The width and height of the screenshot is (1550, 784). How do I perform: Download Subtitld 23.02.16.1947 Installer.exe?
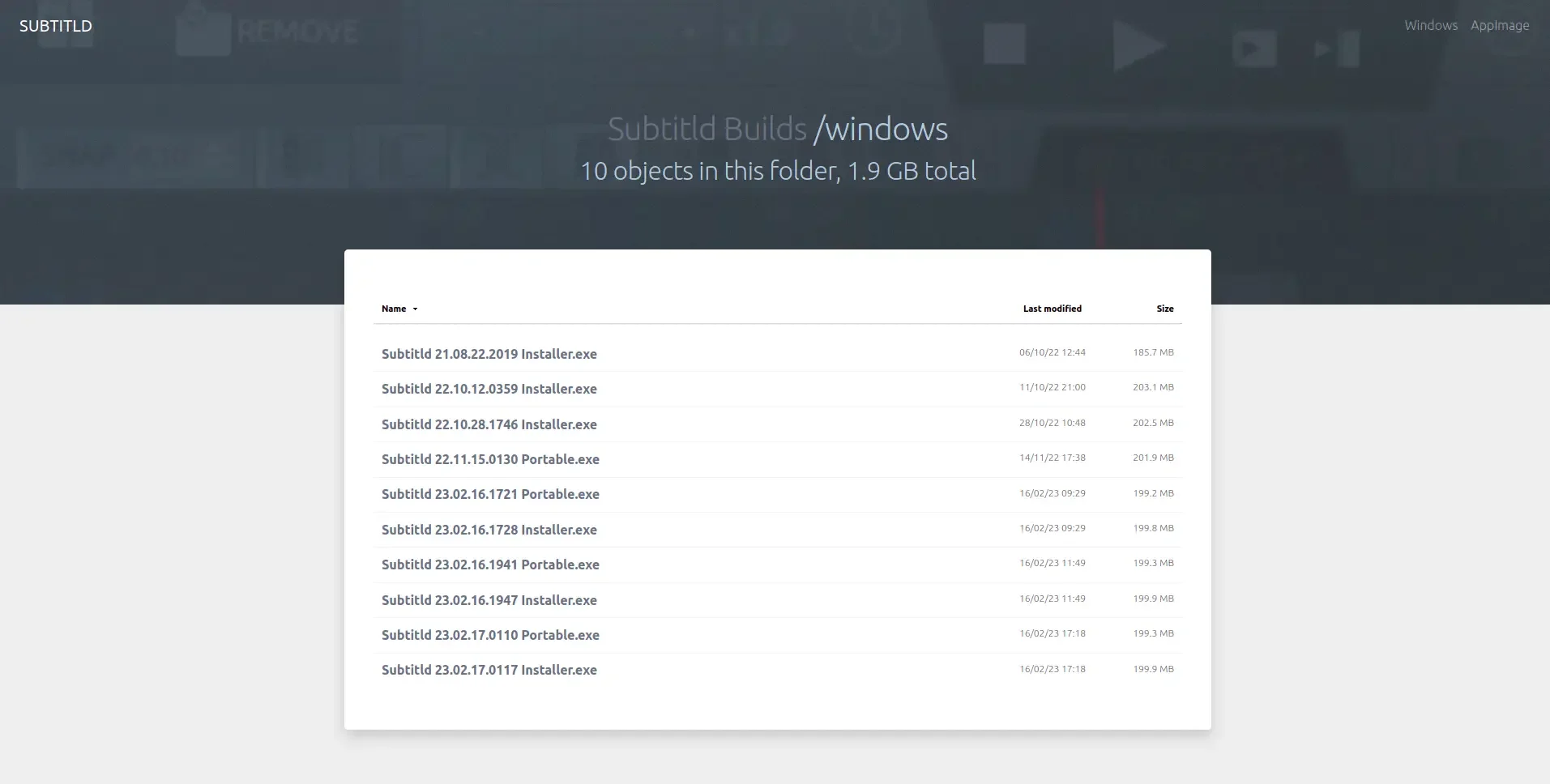[489, 600]
